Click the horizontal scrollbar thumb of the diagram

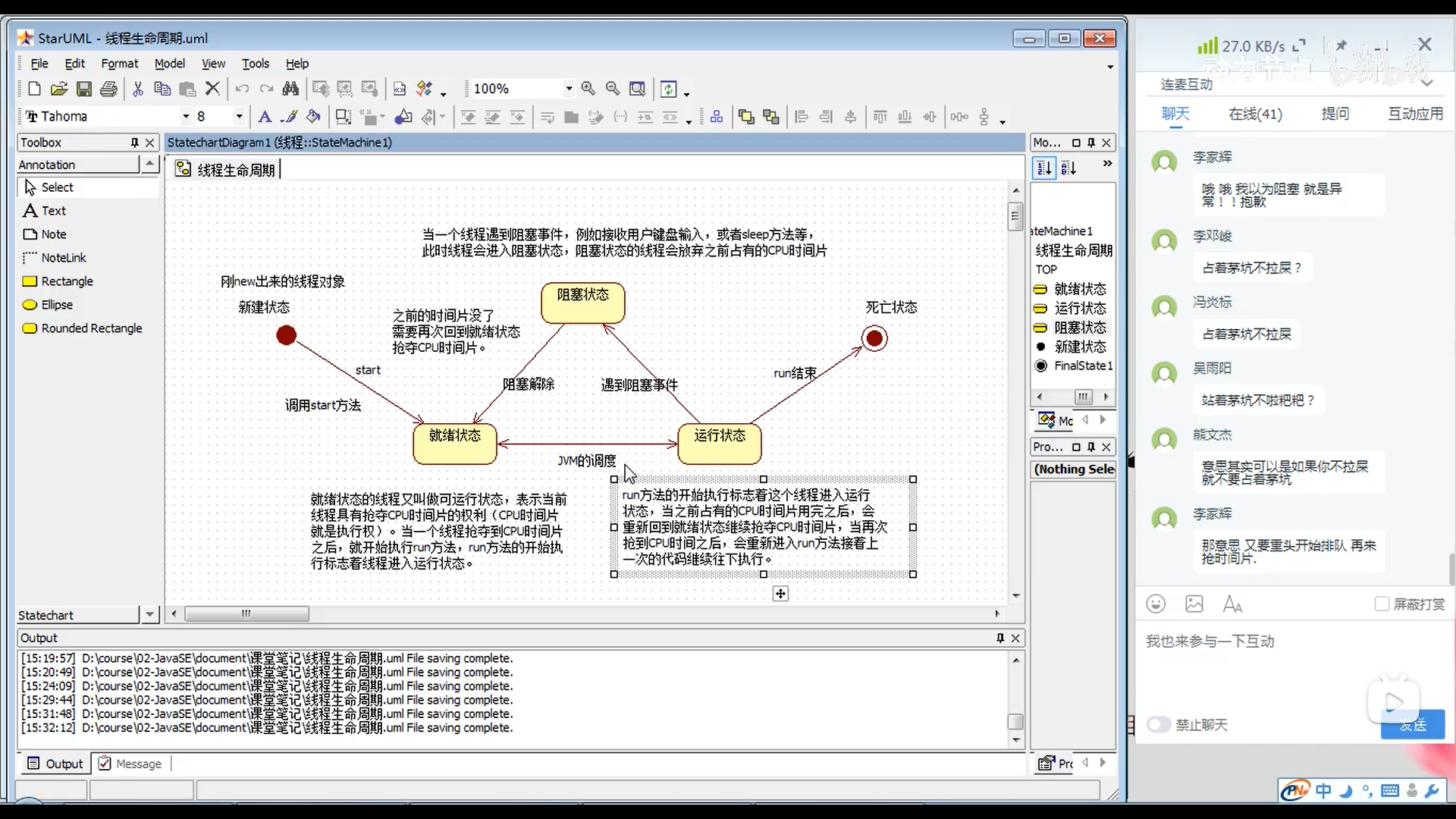coord(246,613)
